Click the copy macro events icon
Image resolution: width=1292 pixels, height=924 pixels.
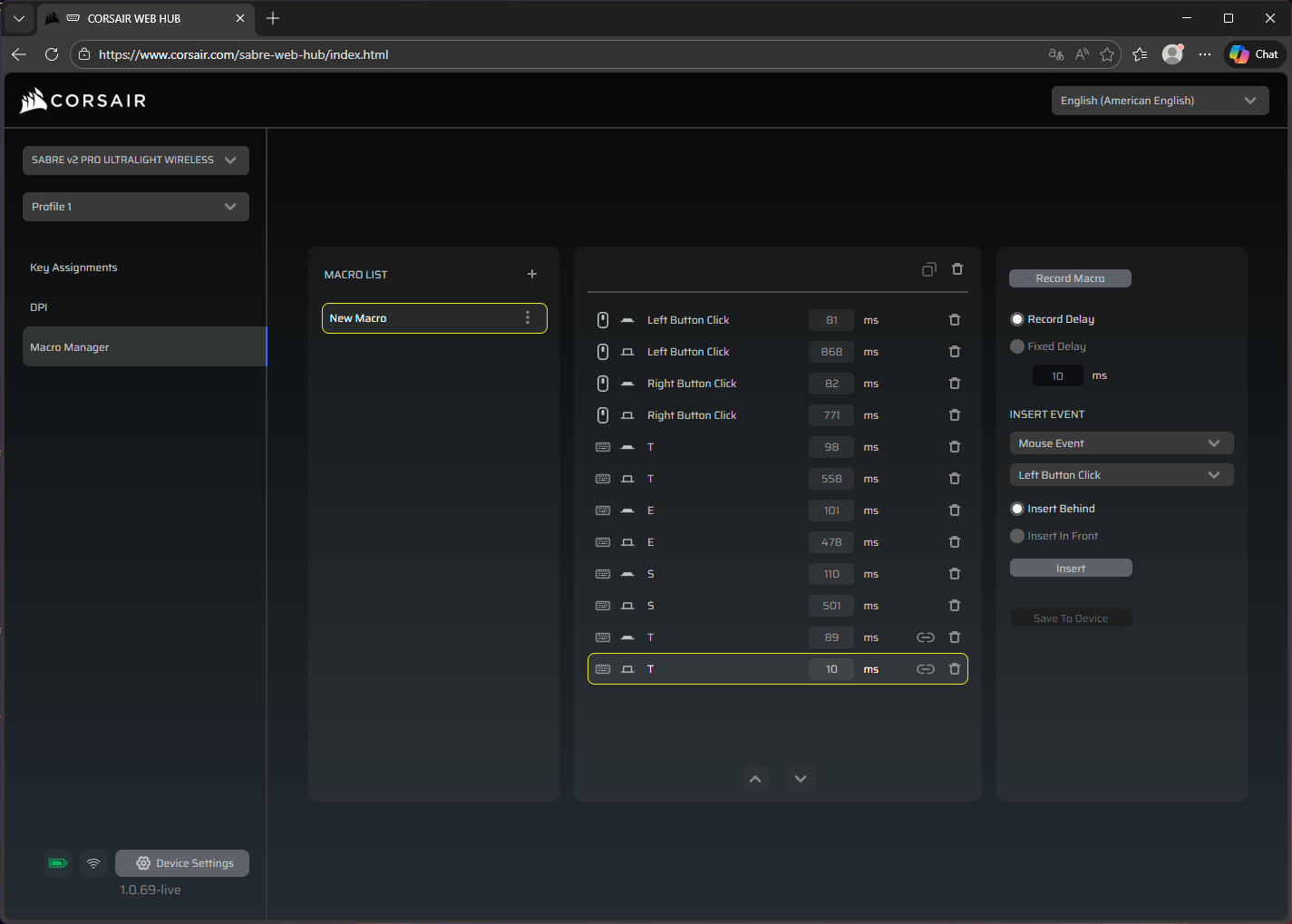pyautogui.click(x=928, y=269)
